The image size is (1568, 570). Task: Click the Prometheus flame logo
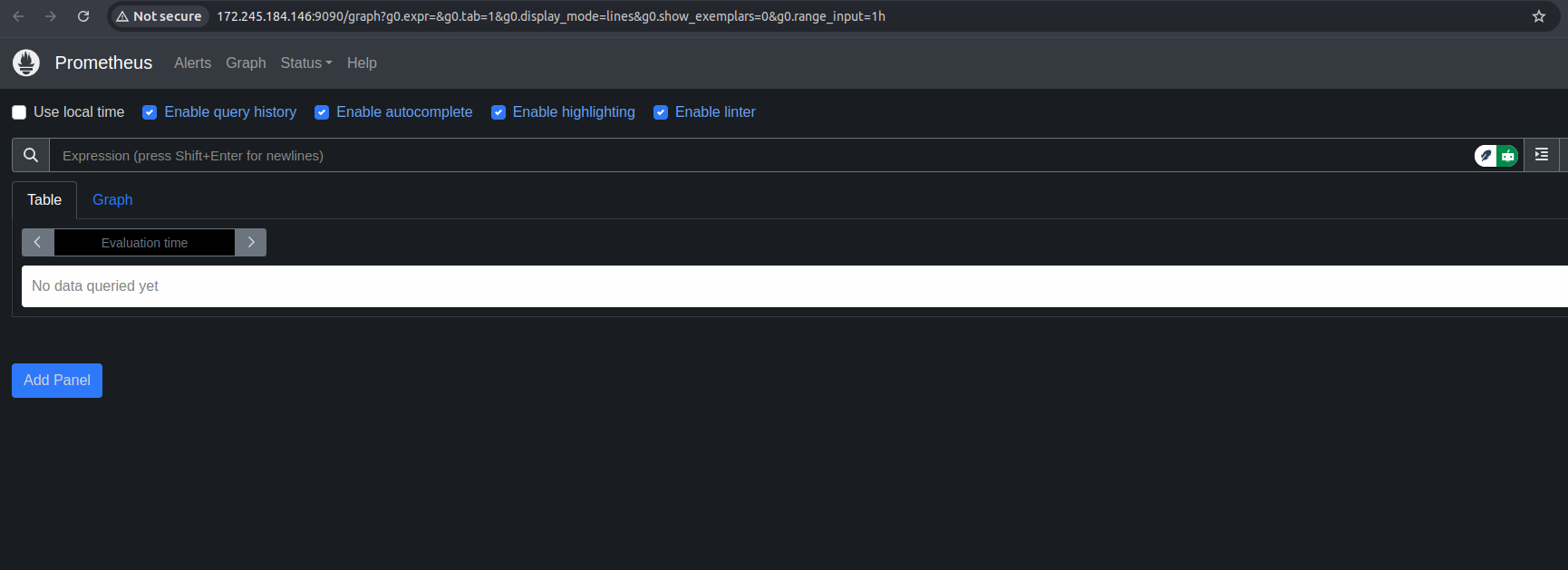click(x=26, y=63)
